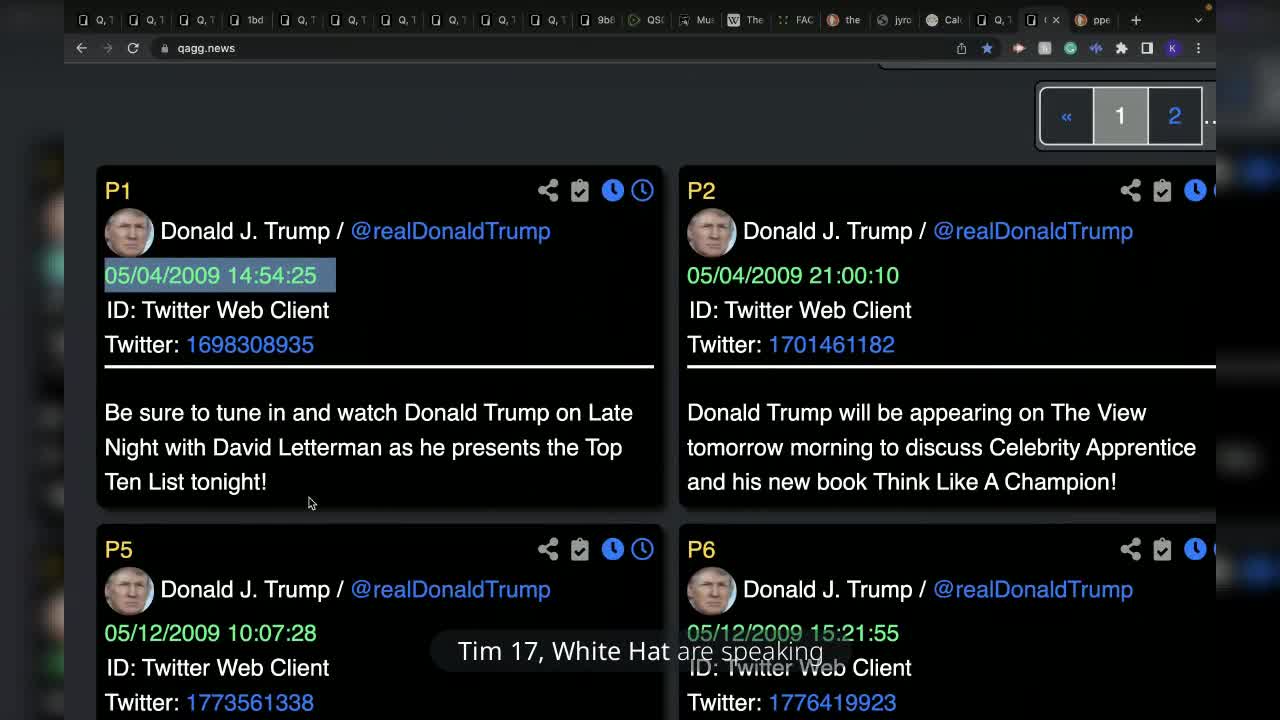Switch to the '9b8' browser tab

click(x=597, y=20)
